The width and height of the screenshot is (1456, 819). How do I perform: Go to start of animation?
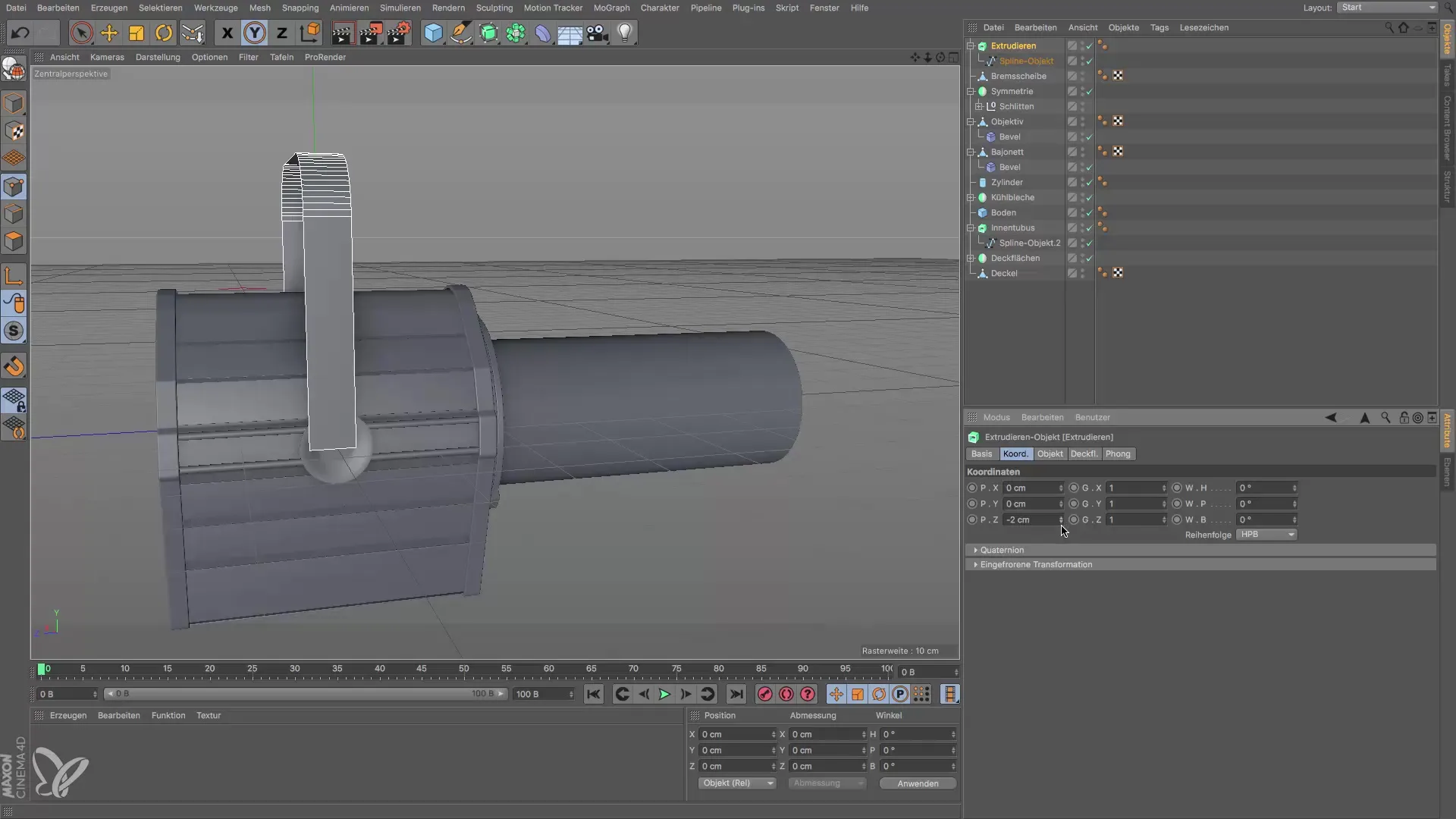click(x=594, y=694)
